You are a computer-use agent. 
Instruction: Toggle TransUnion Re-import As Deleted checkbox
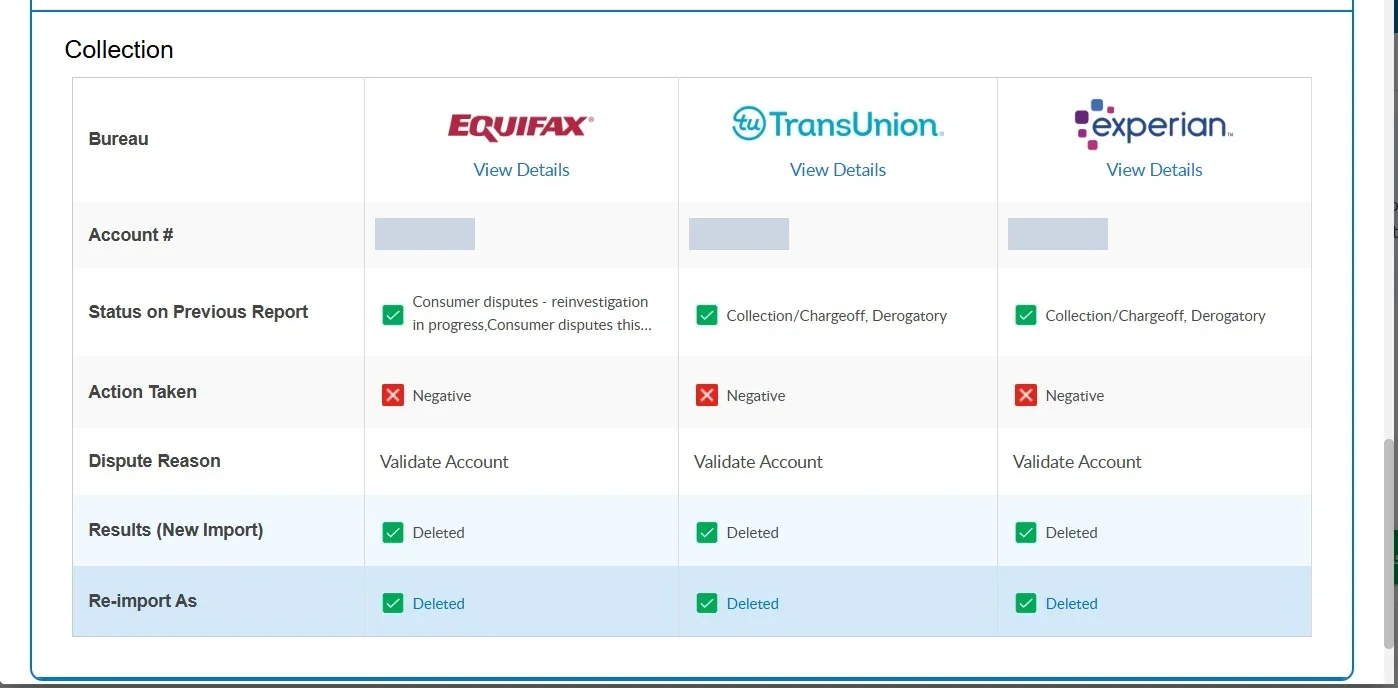pyautogui.click(x=707, y=603)
